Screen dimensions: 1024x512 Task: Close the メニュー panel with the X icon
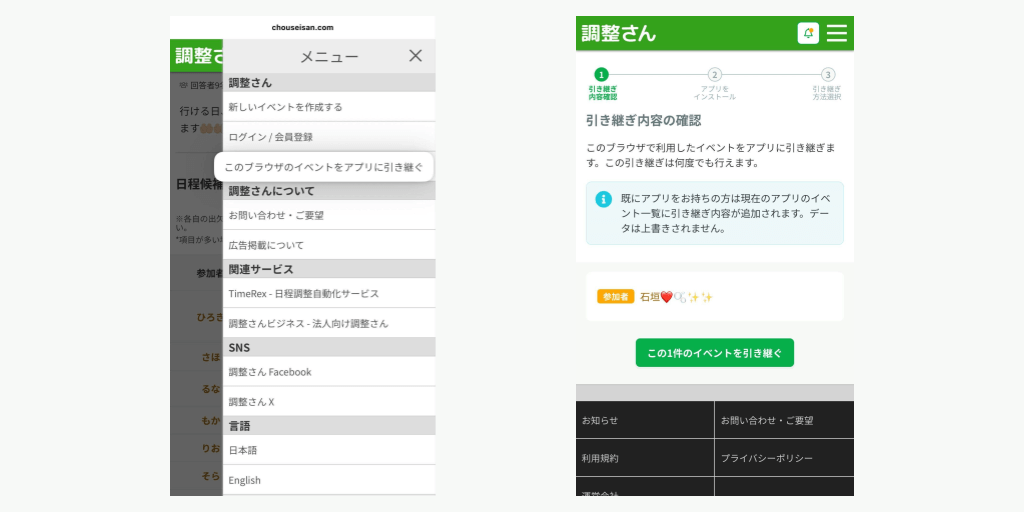tap(415, 56)
